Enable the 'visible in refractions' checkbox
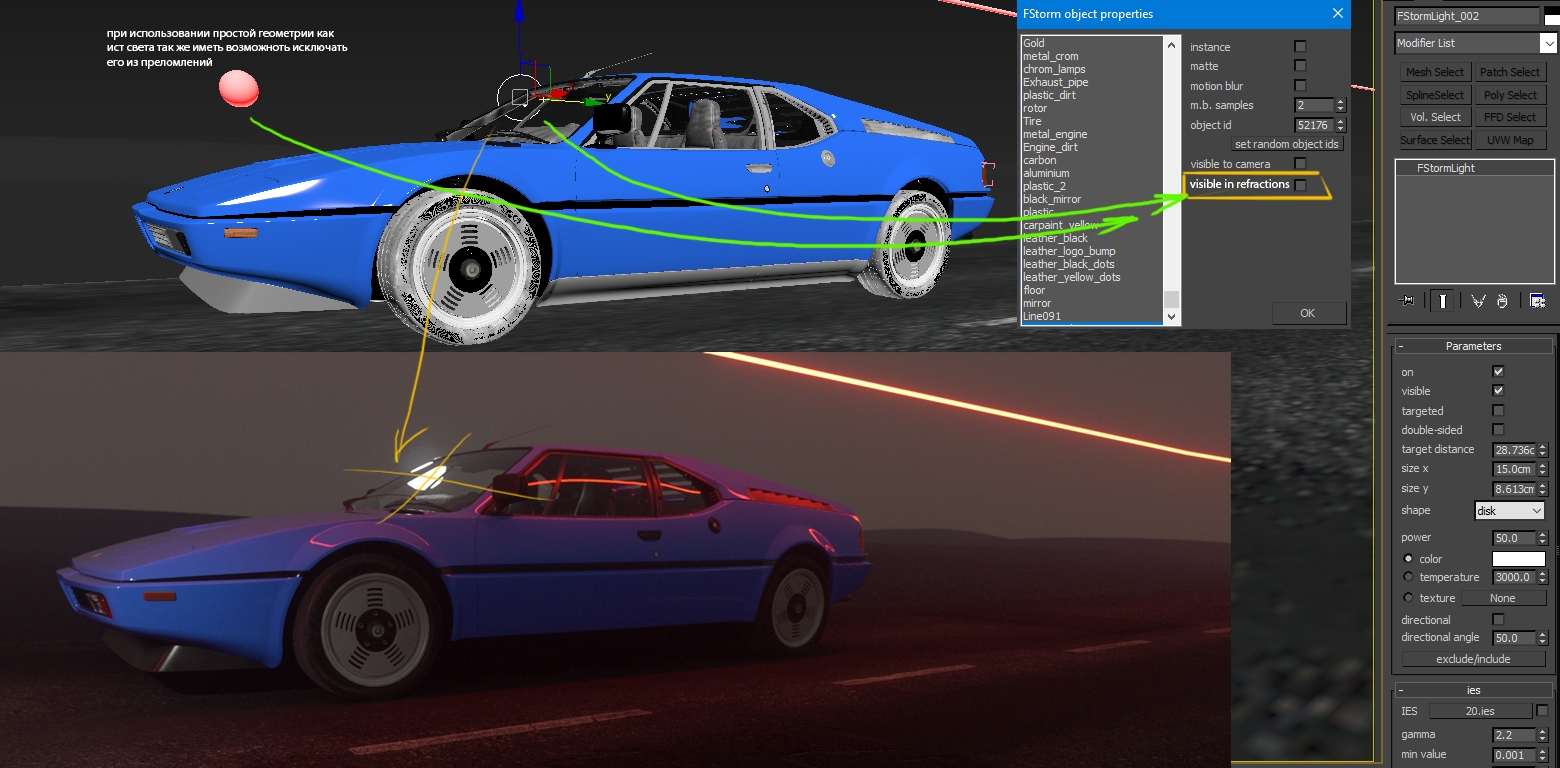The image size is (1560, 768). pos(1300,185)
